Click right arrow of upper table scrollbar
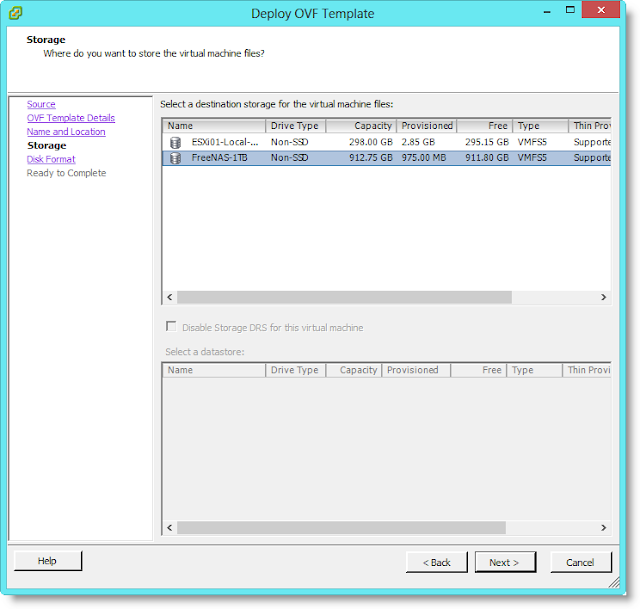 point(603,297)
